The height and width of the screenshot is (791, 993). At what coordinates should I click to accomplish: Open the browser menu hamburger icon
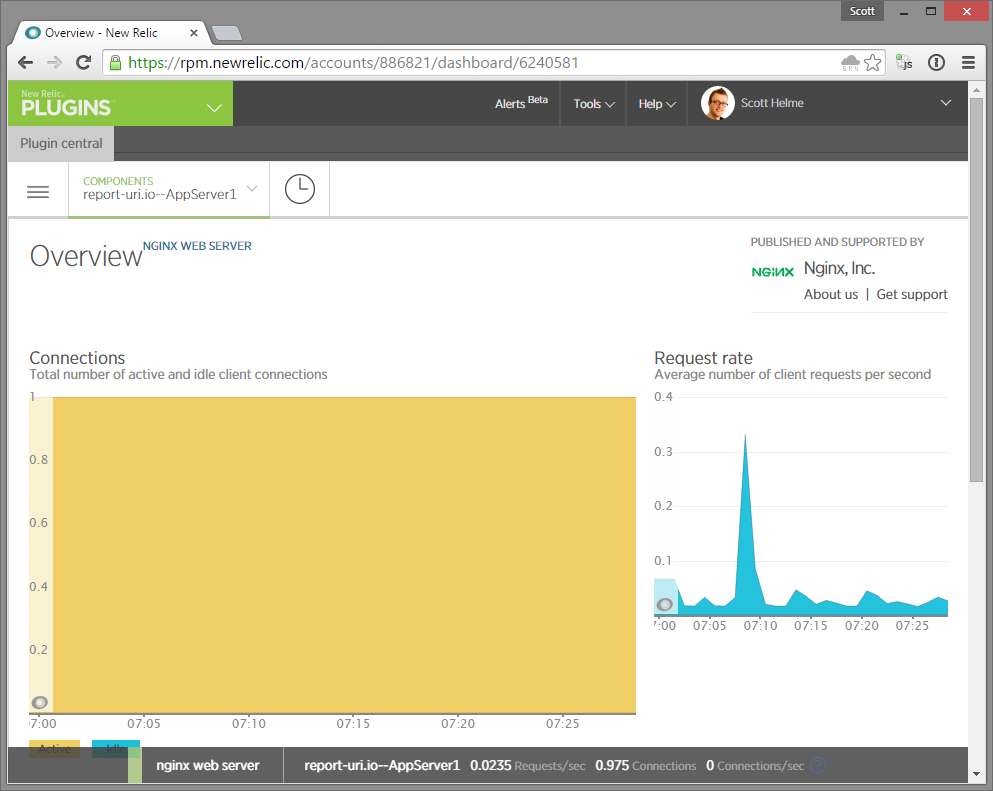click(x=968, y=62)
